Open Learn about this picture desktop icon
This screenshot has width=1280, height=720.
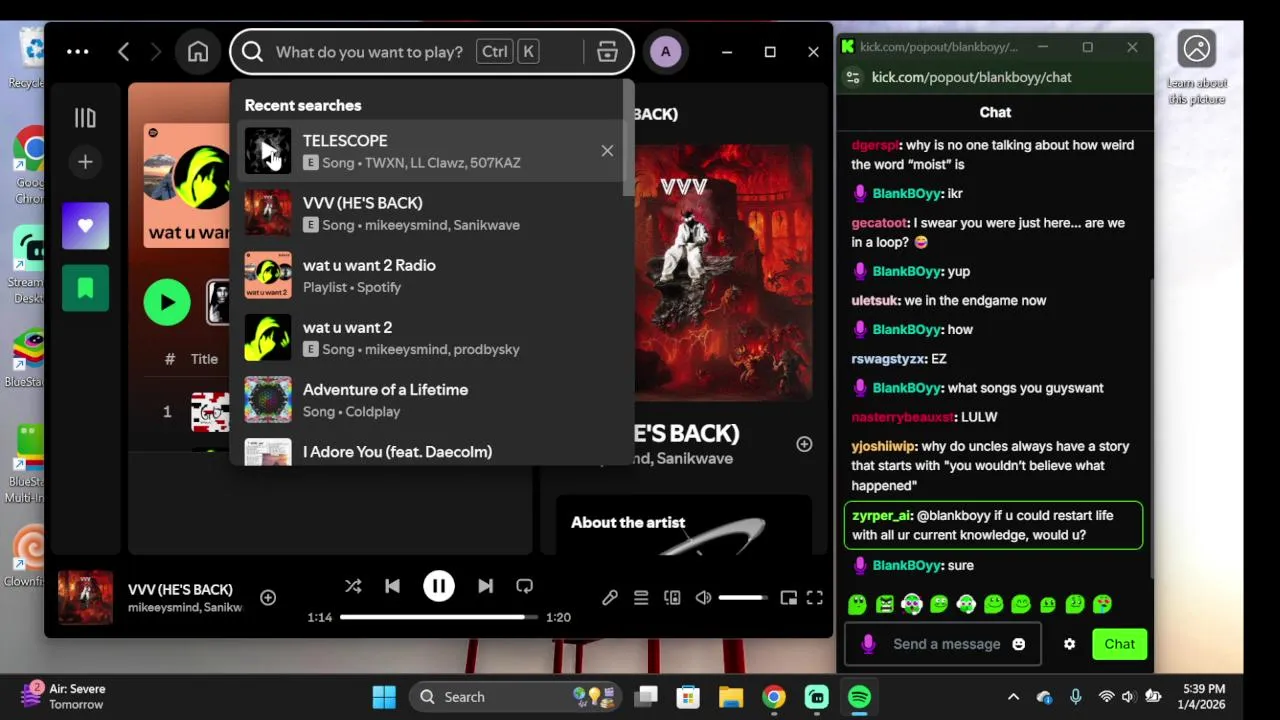point(1197,67)
